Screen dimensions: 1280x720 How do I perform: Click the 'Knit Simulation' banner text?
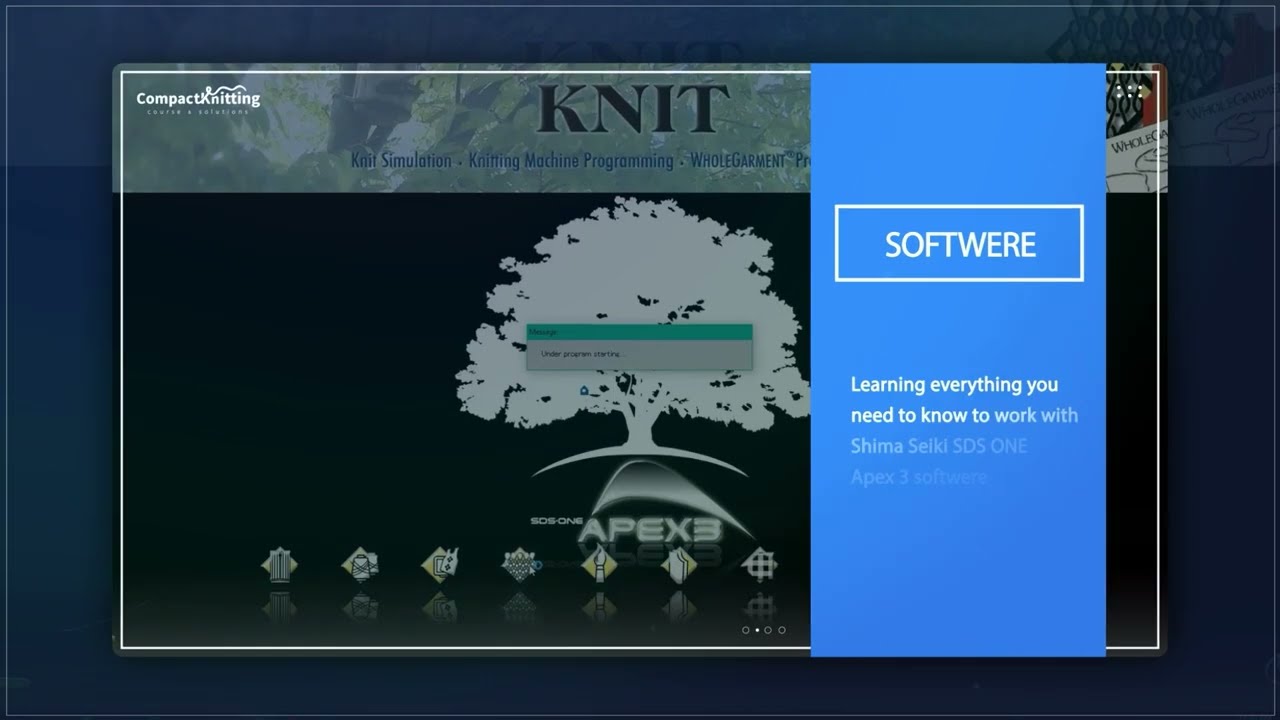pyautogui.click(x=401, y=160)
